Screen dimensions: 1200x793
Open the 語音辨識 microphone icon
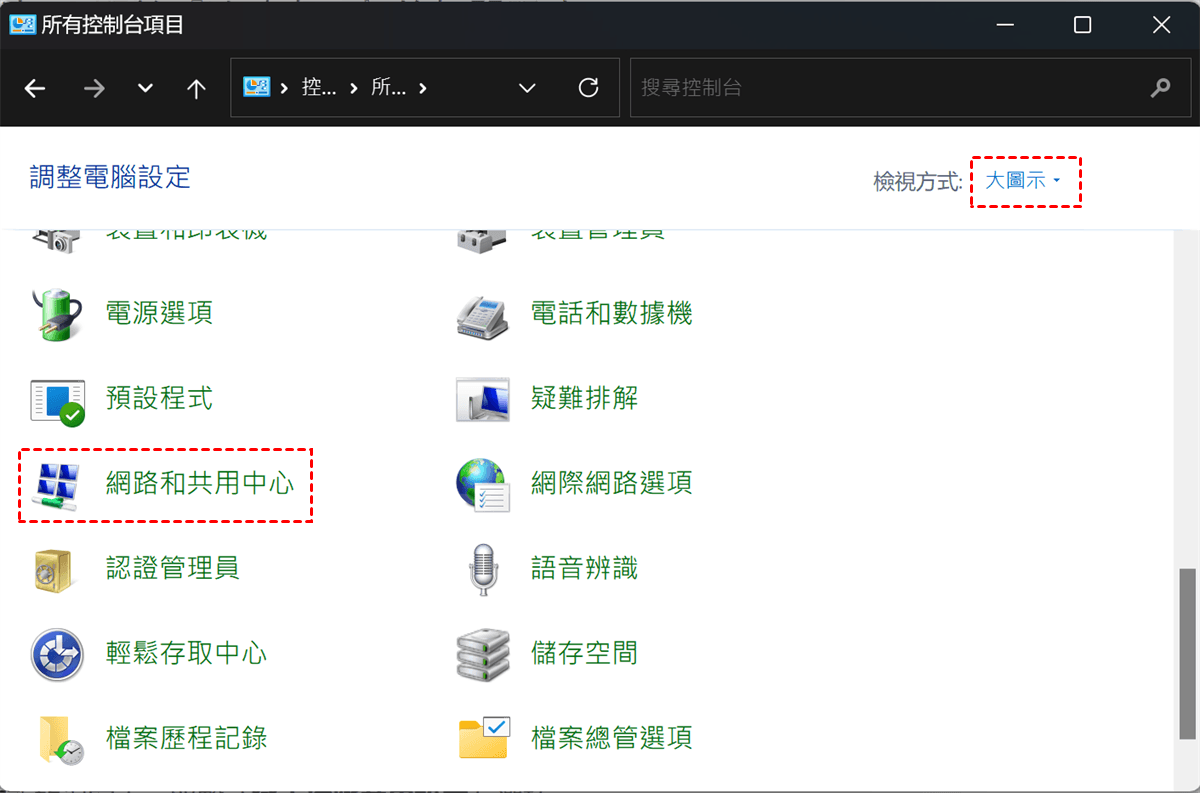(x=483, y=570)
